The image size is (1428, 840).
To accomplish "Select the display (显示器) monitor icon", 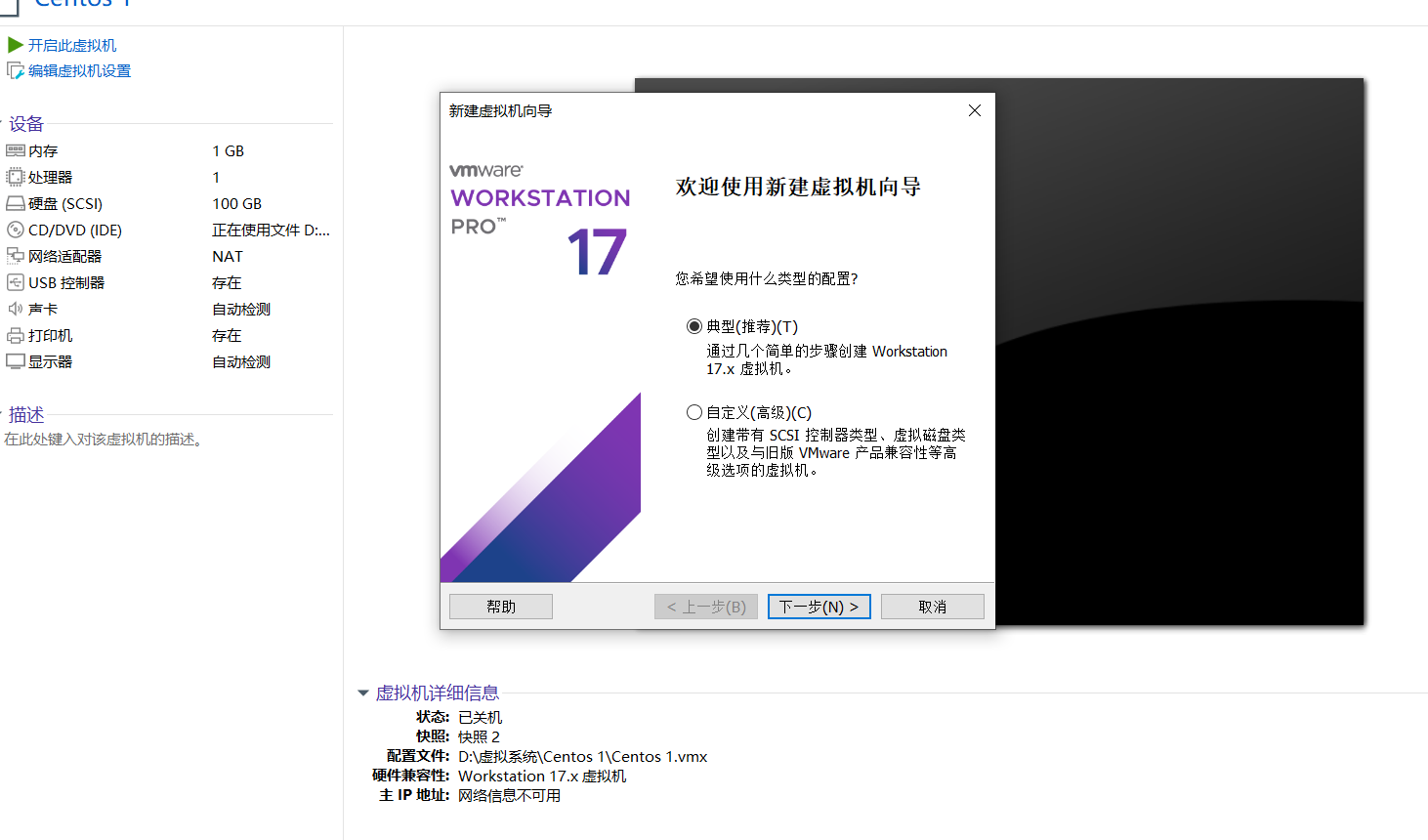I will pyautogui.click(x=16, y=361).
